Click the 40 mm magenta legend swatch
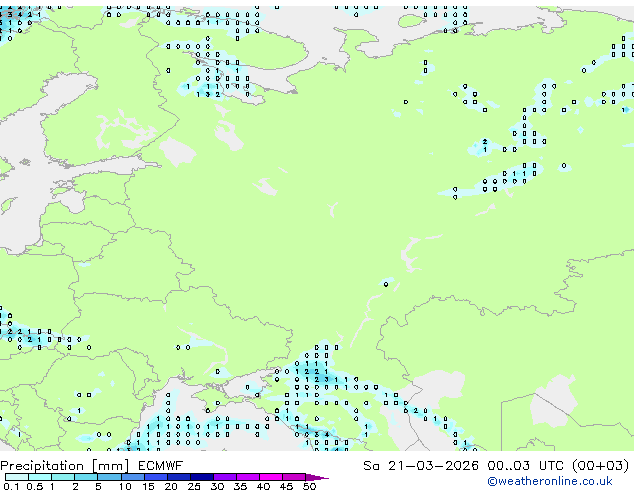Viewport: 634px width, 490px height. (x=271, y=477)
